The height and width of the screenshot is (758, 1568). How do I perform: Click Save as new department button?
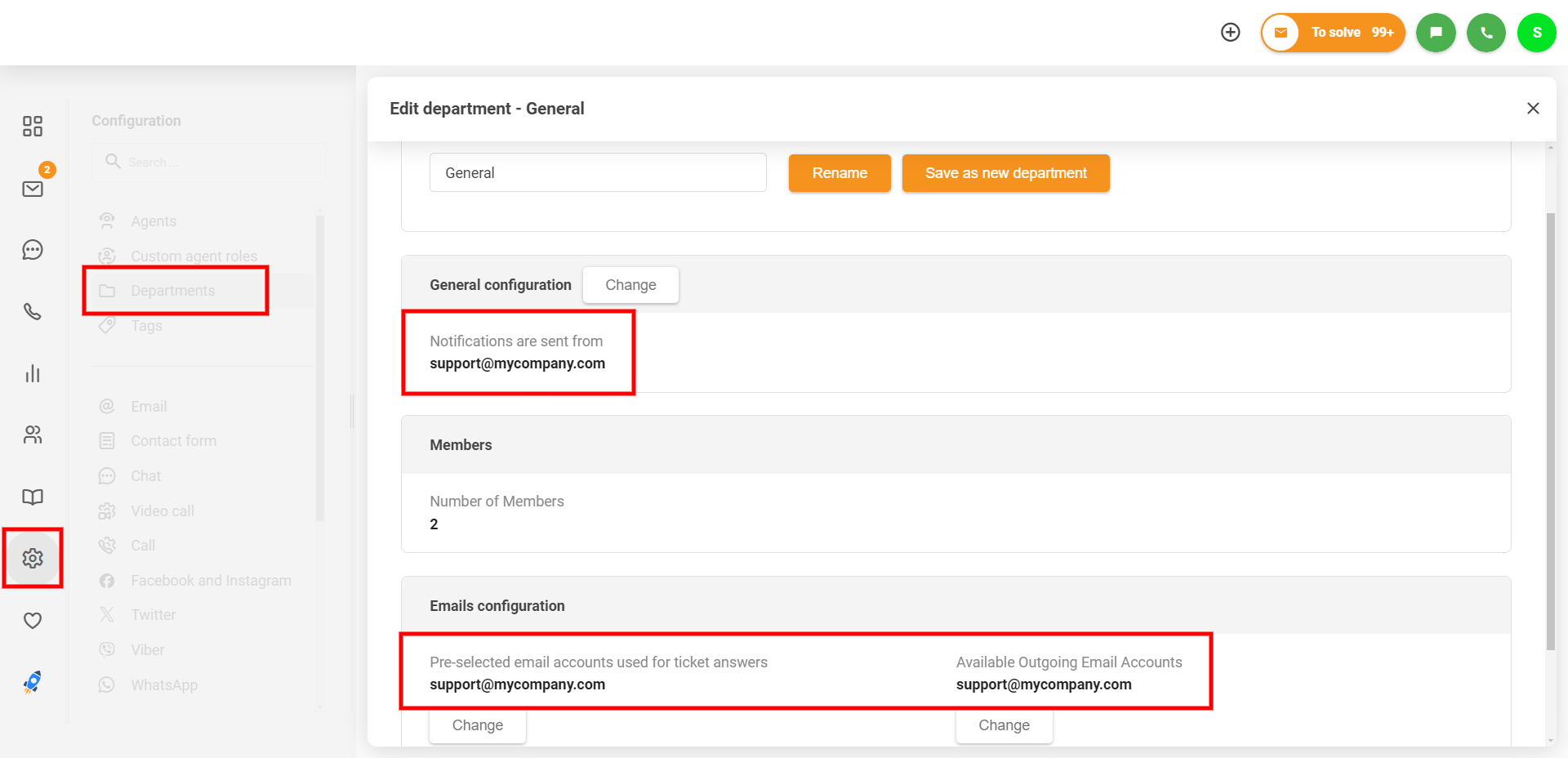pos(1005,173)
